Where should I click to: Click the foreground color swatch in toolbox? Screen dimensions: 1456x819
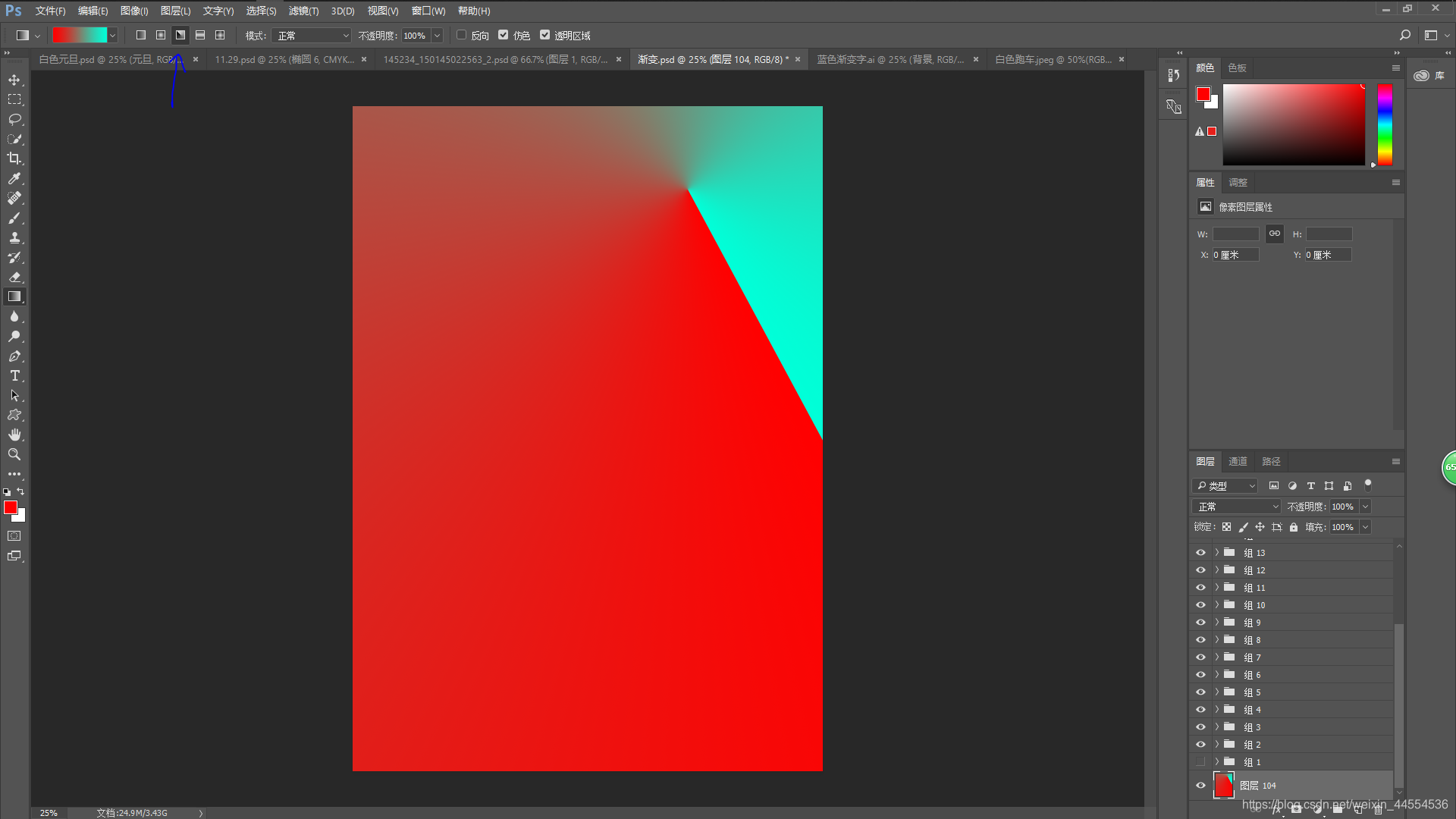tap(11, 507)
